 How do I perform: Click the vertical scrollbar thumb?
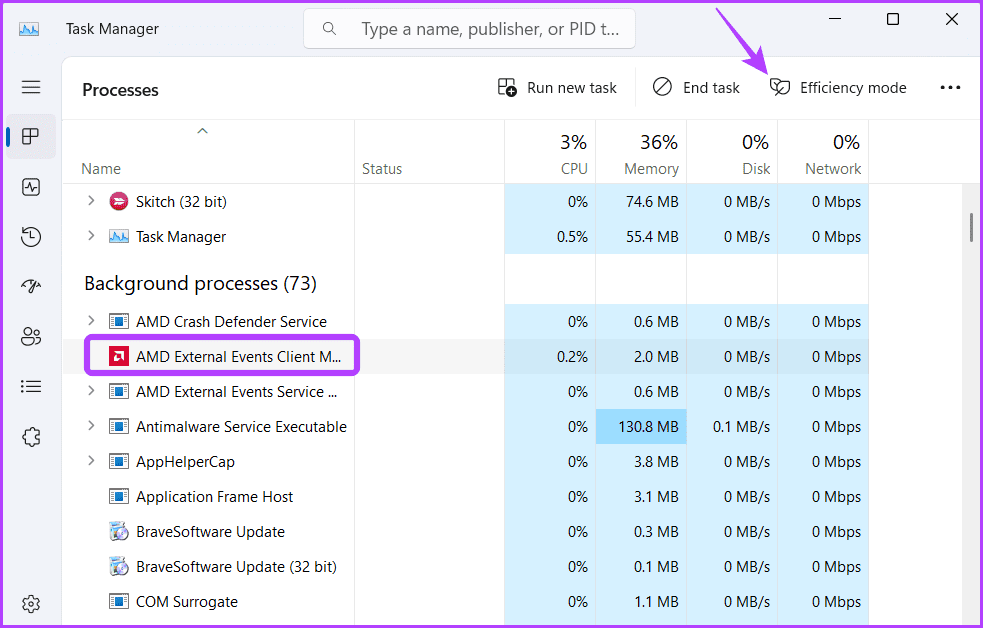[971, 227]
